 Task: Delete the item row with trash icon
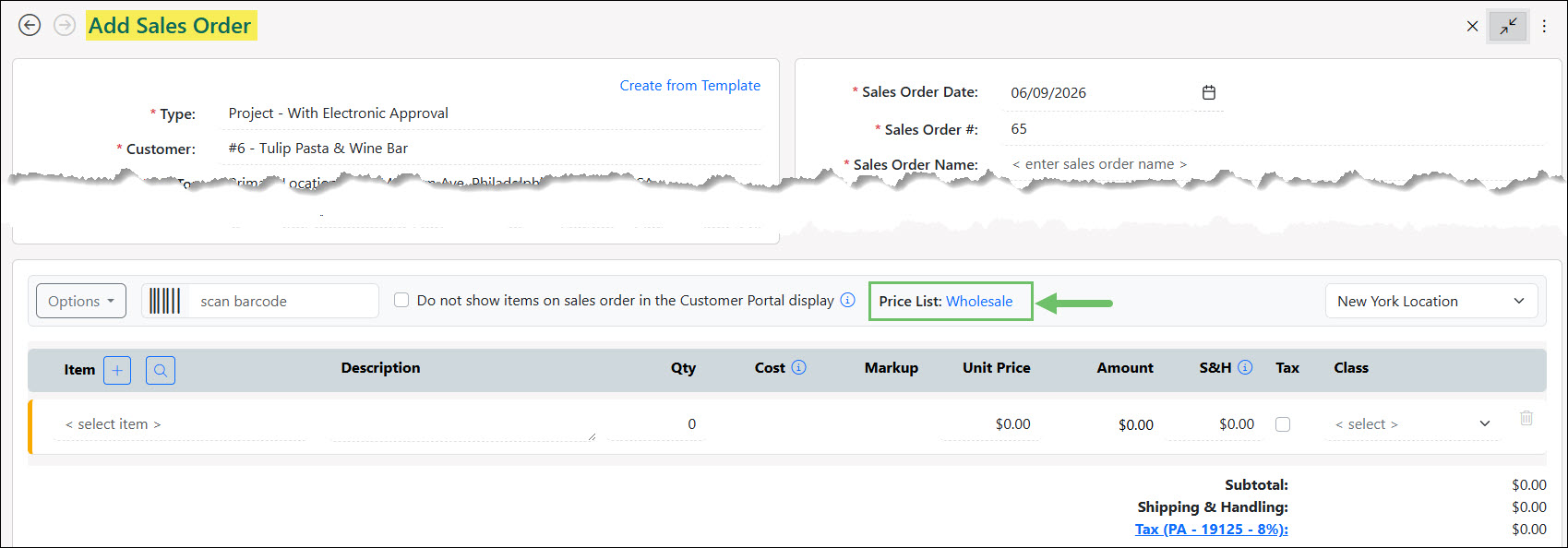point(1526,418)
